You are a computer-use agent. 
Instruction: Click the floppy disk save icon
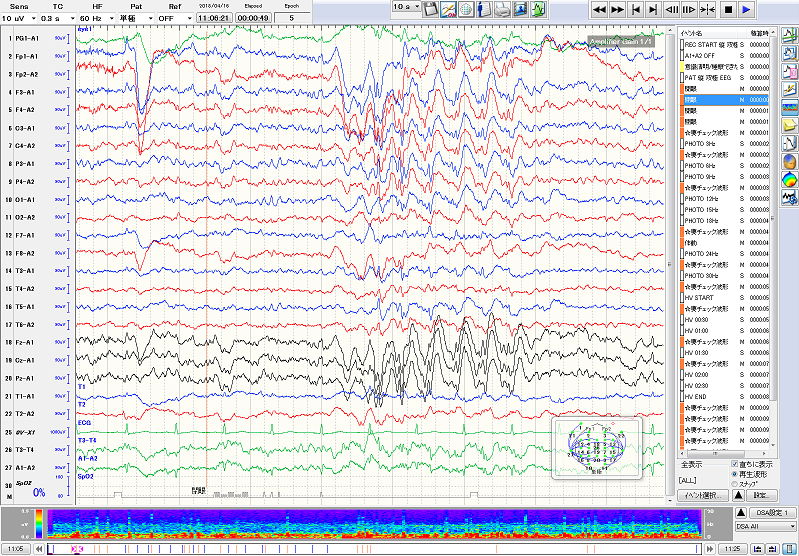431,8
